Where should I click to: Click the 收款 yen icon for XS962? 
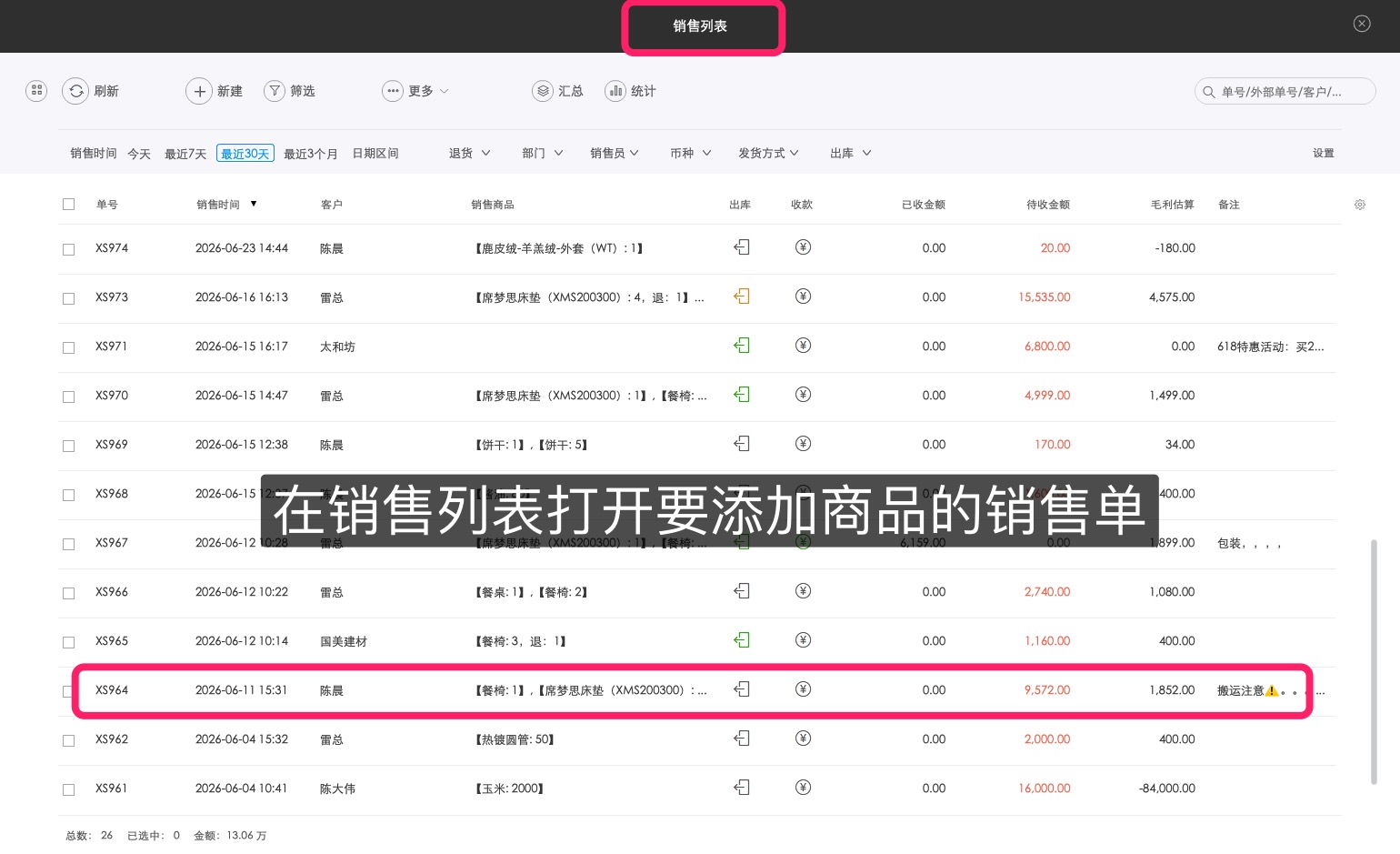pos(803,738)
